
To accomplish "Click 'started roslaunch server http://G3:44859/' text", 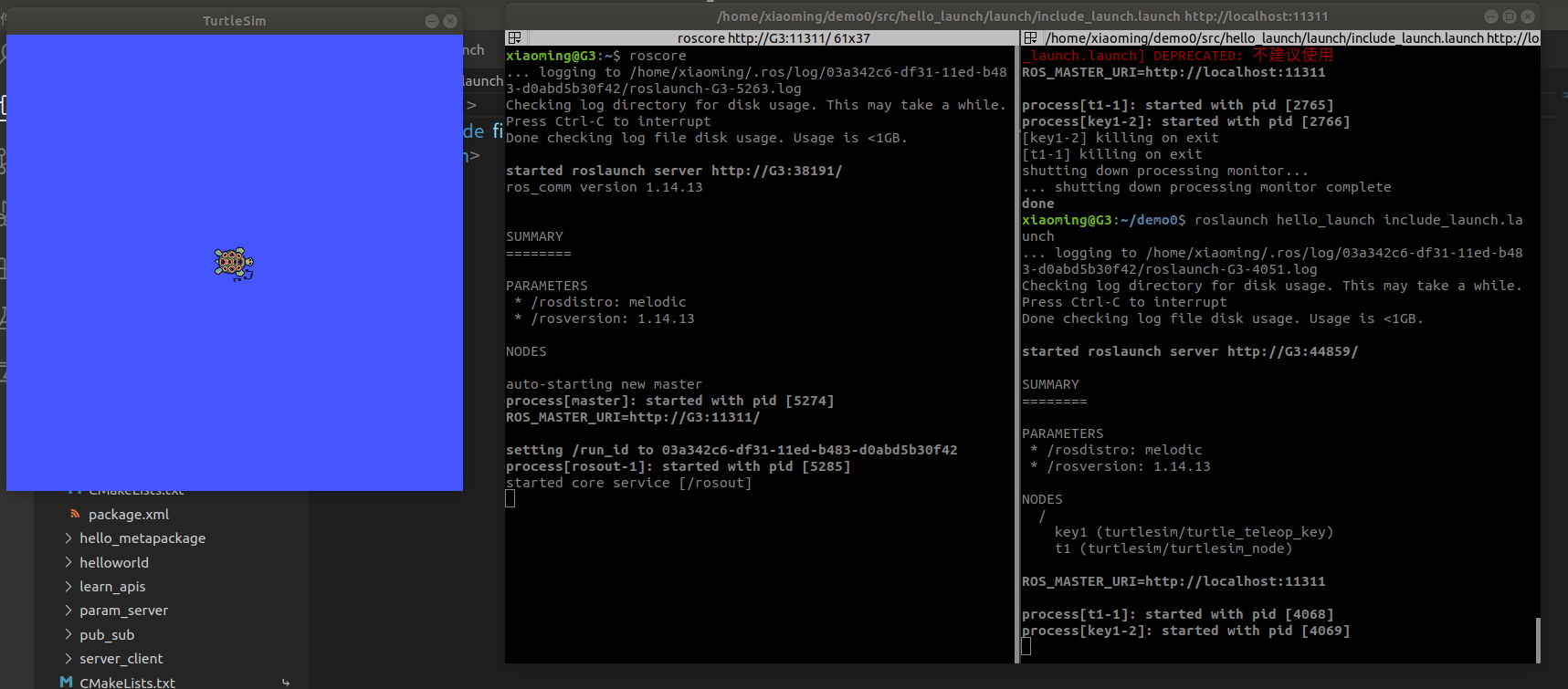I will click(x=1190, y=351).
